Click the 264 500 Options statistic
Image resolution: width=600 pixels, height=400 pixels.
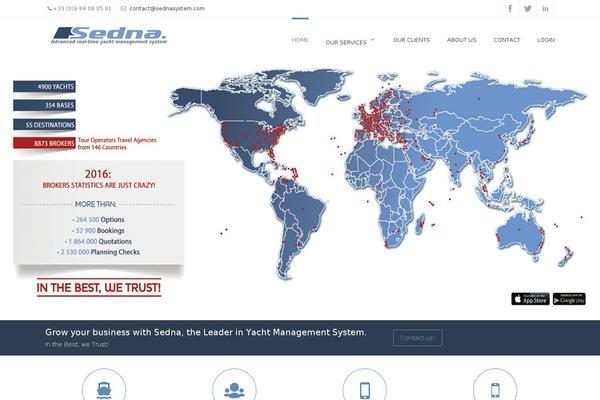click(98, 220)
